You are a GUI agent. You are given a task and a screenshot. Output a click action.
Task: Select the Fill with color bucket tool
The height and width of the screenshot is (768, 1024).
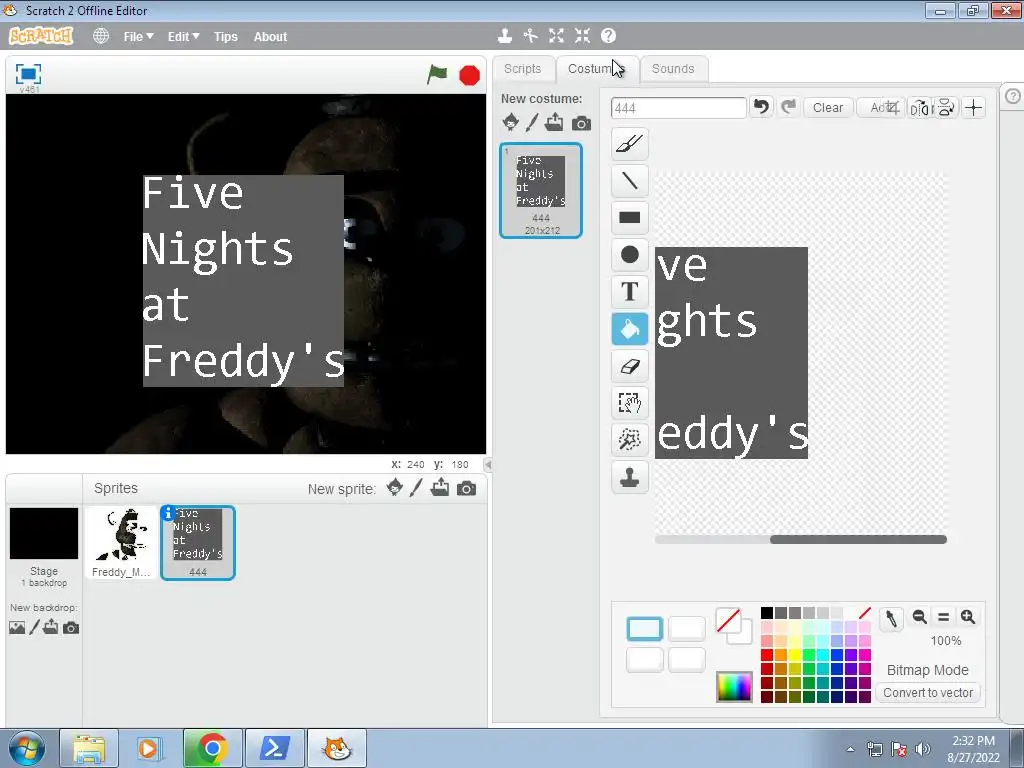tap(630, 328)
